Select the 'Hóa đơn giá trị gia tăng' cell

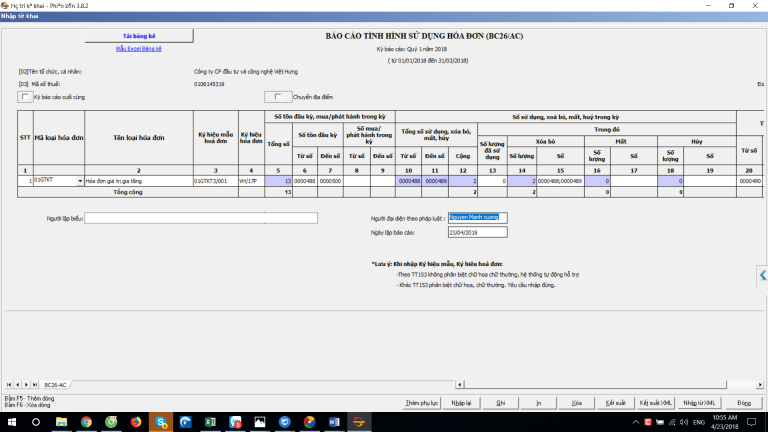[x=139, y=181]
